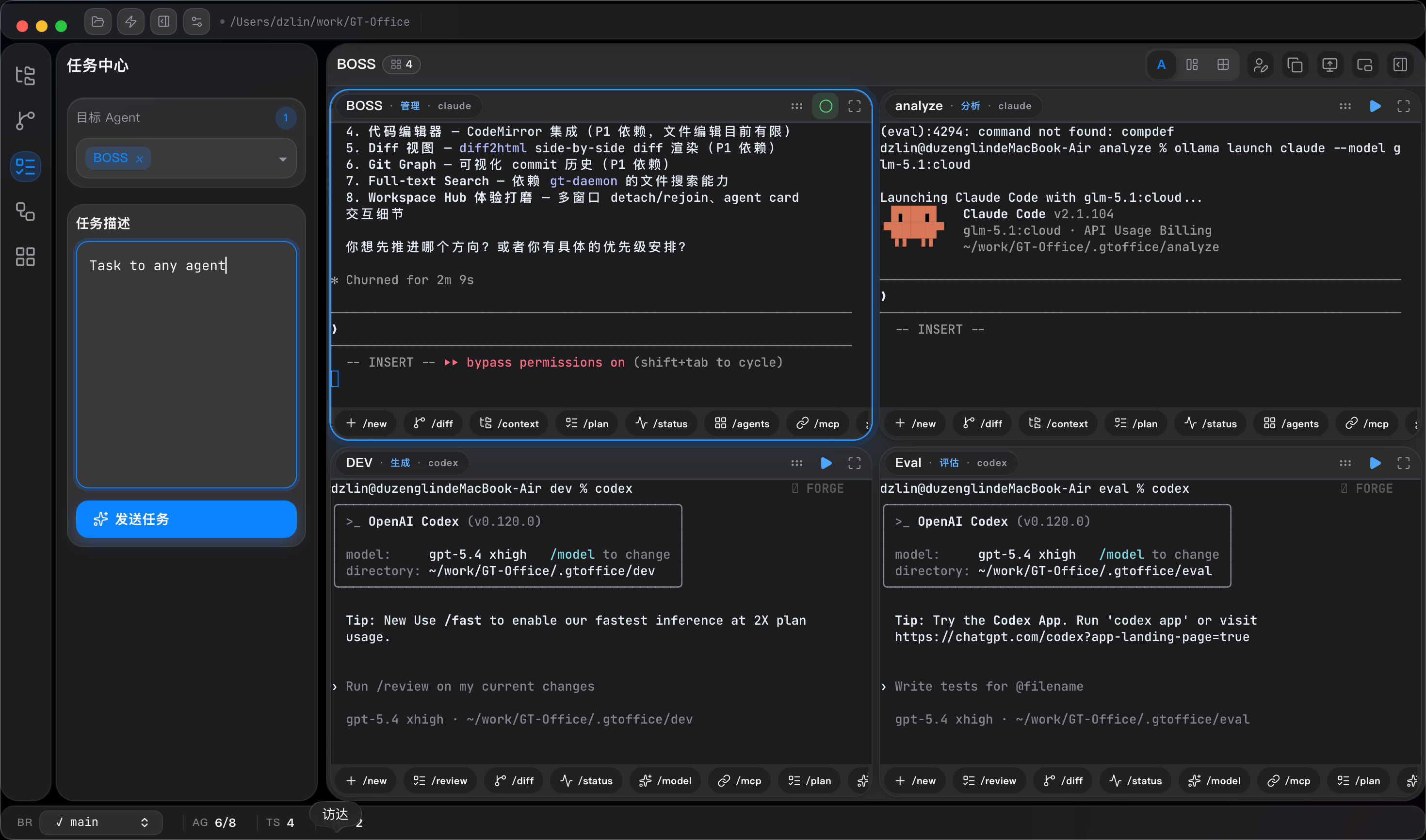
Task: Switch to the DEV tab label
Action: tap(359, 463)
